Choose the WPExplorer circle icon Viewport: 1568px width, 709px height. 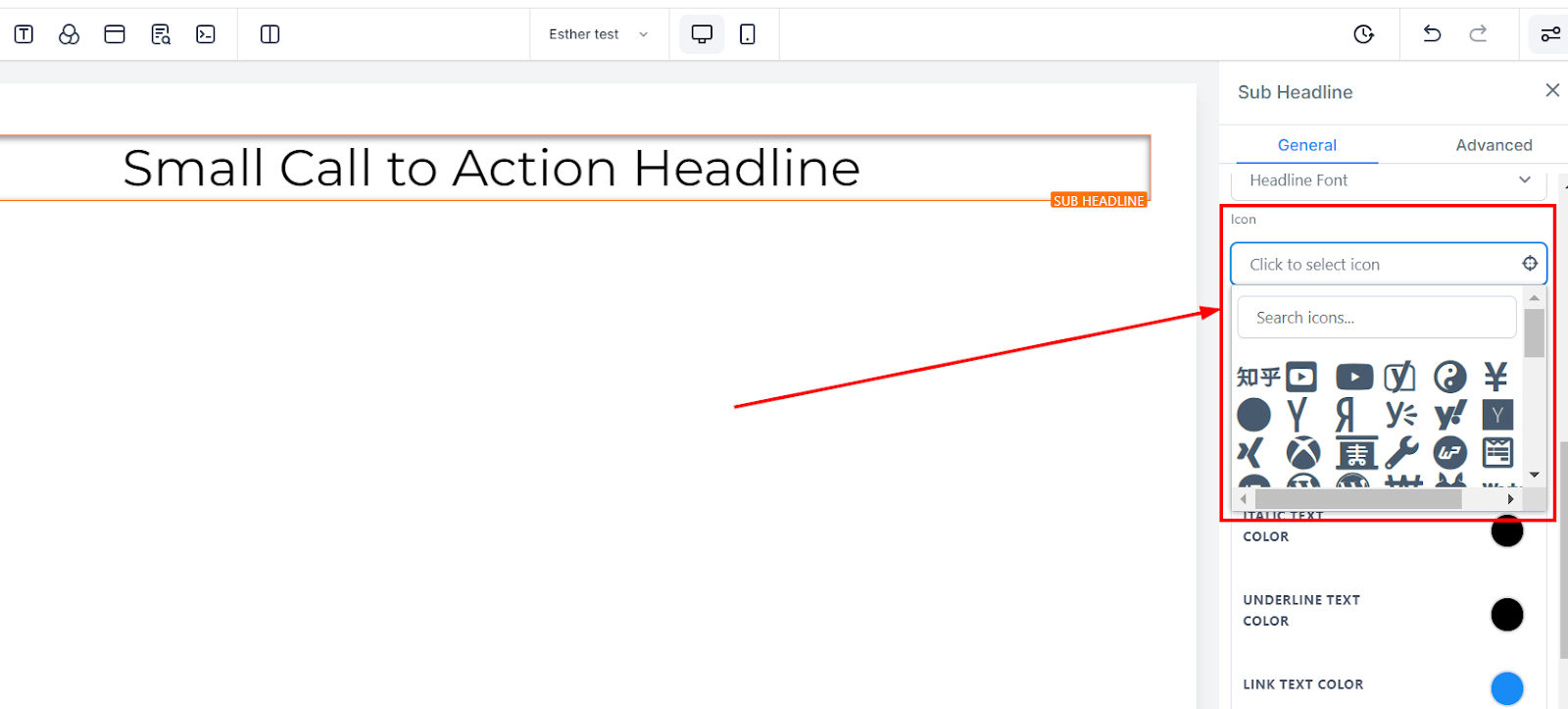pos(1449,453)
